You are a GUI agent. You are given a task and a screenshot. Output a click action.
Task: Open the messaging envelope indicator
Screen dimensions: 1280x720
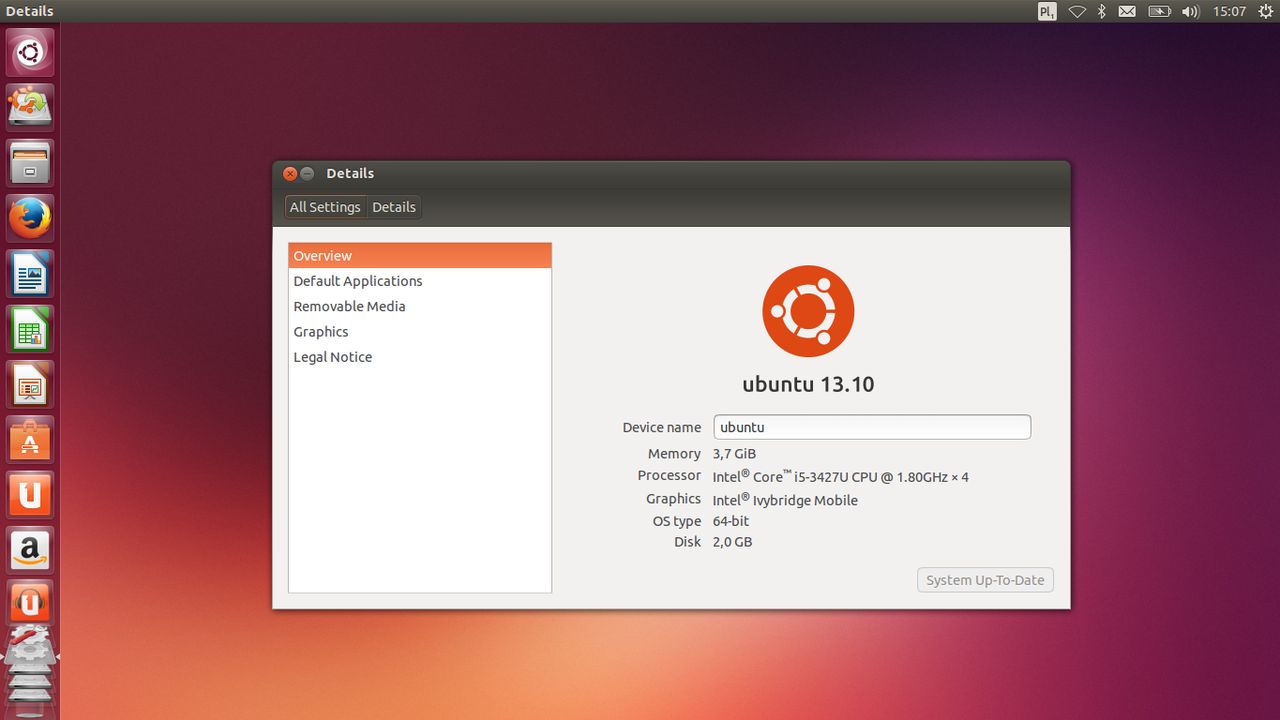[x=1127, y=11]
